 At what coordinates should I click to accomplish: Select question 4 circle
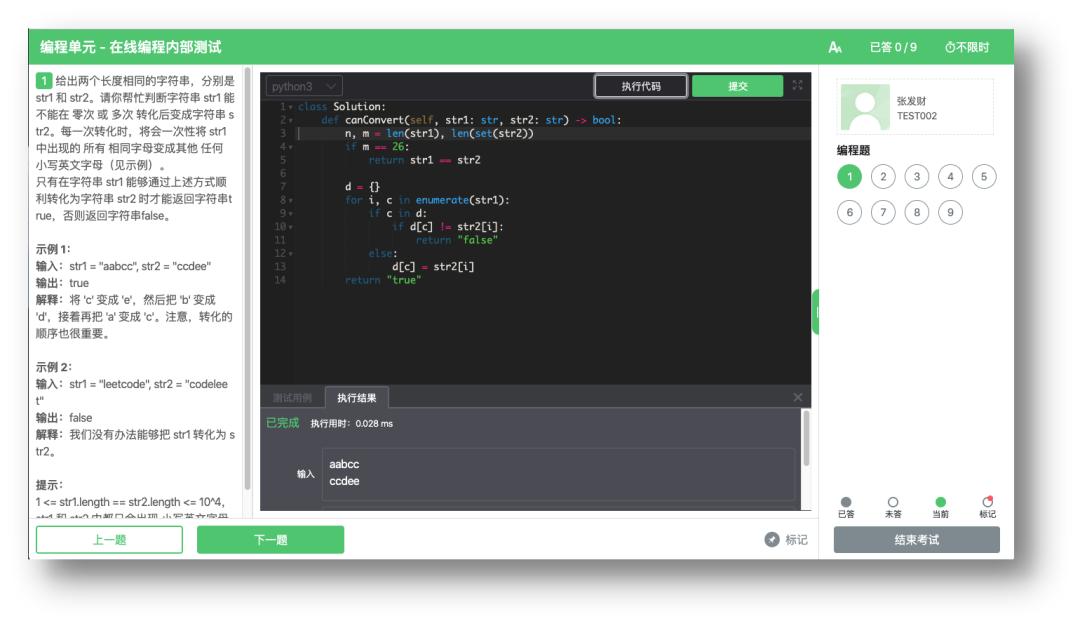coord(951,177)
